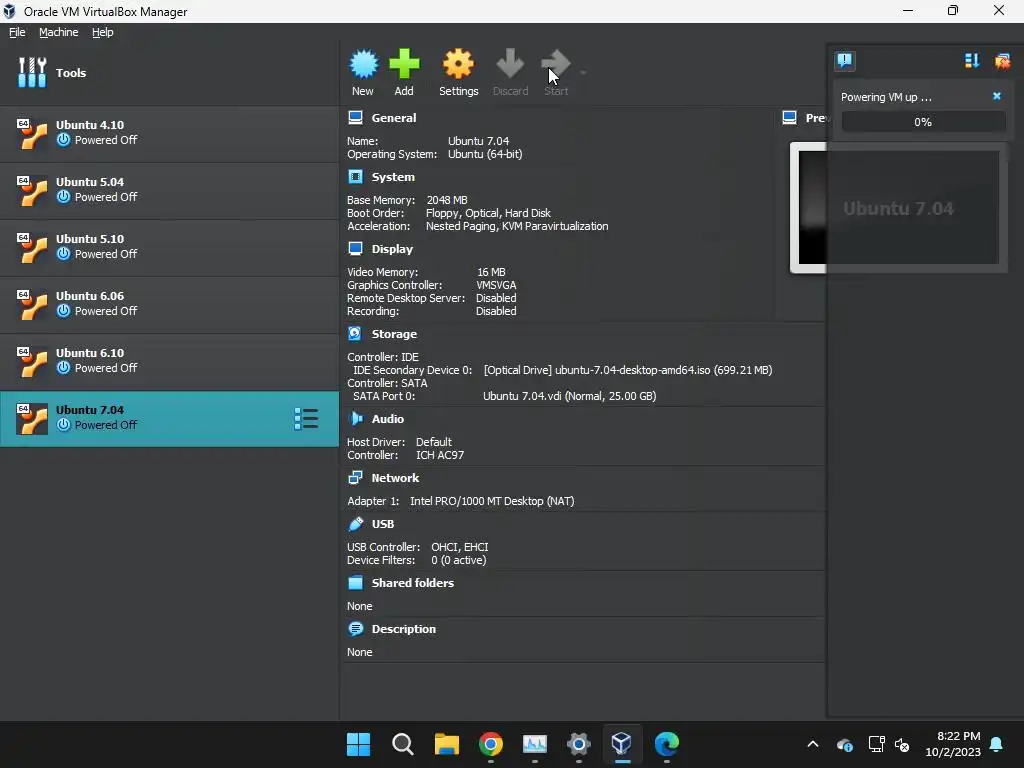
Task: Click the Audio speaker icon
Action: coord(356,419)
